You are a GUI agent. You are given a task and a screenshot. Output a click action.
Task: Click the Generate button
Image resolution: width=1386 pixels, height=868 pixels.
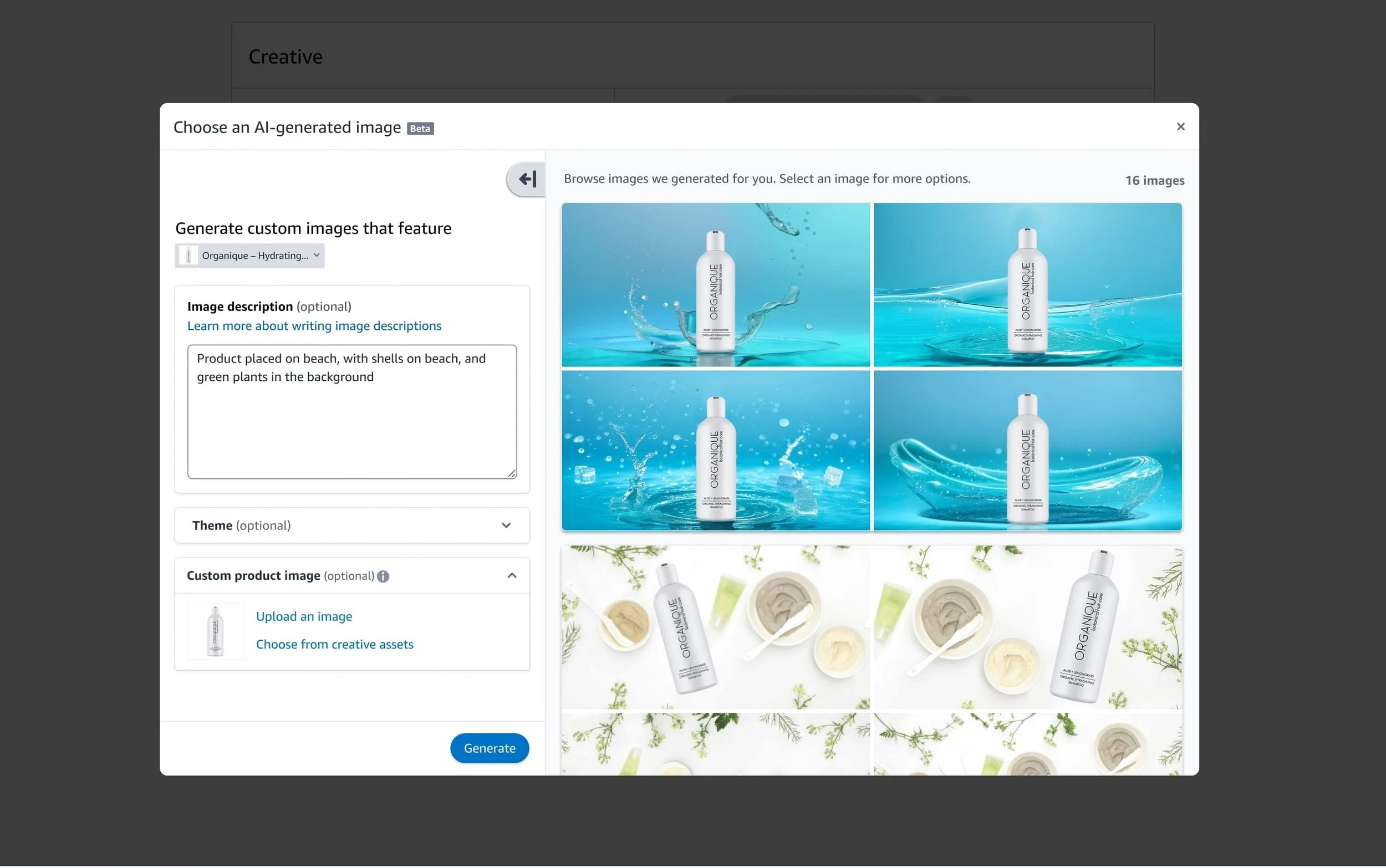488,747
